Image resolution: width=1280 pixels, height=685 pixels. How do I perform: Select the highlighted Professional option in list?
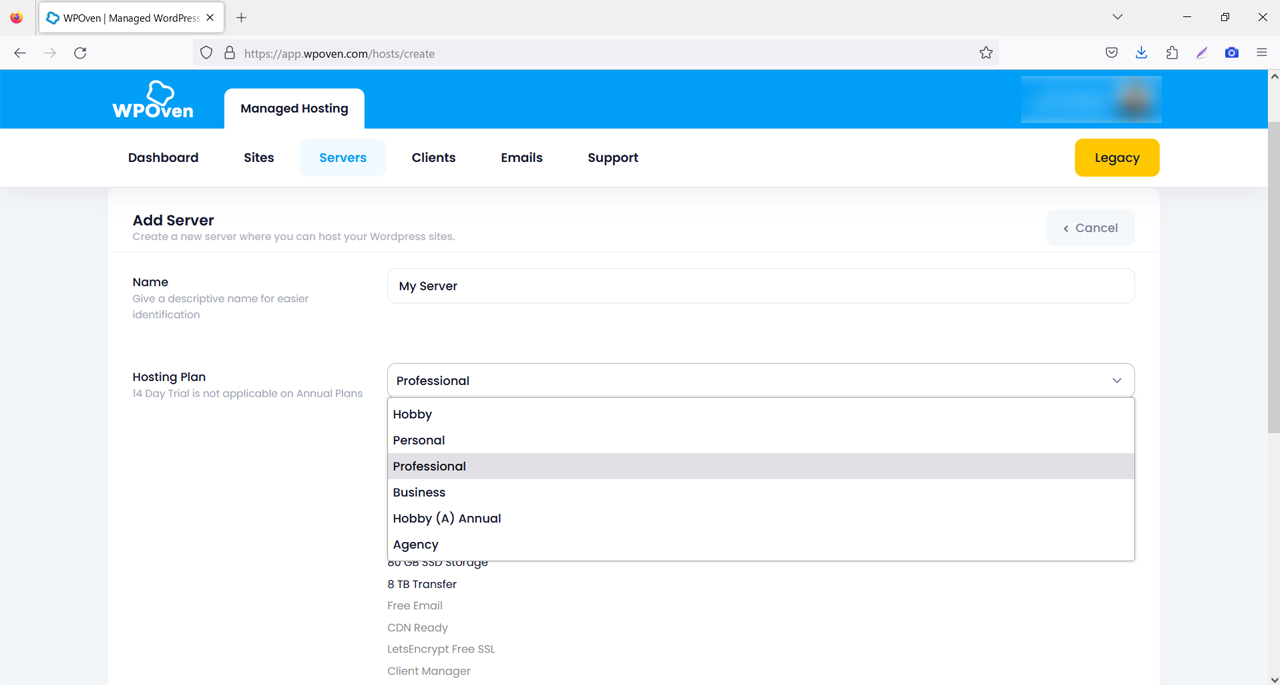click(x=761, y=466)
